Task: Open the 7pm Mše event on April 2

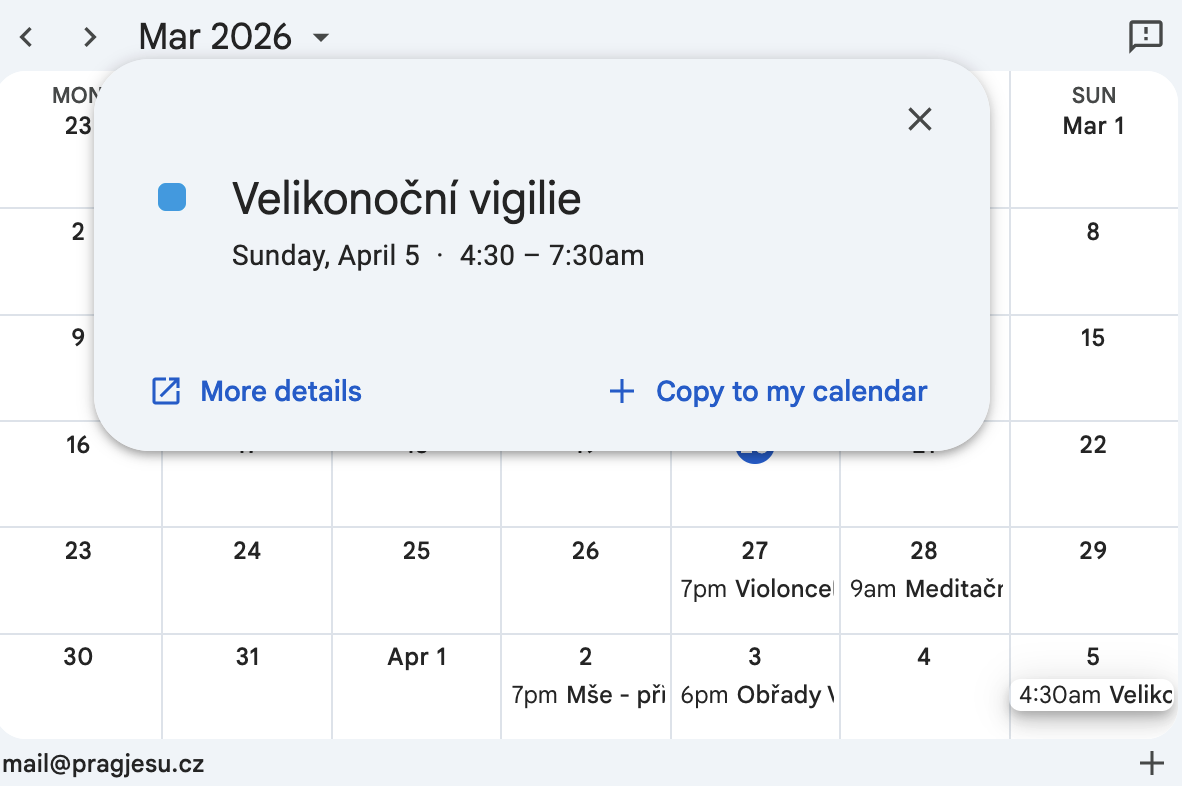Action: (587, 695)
